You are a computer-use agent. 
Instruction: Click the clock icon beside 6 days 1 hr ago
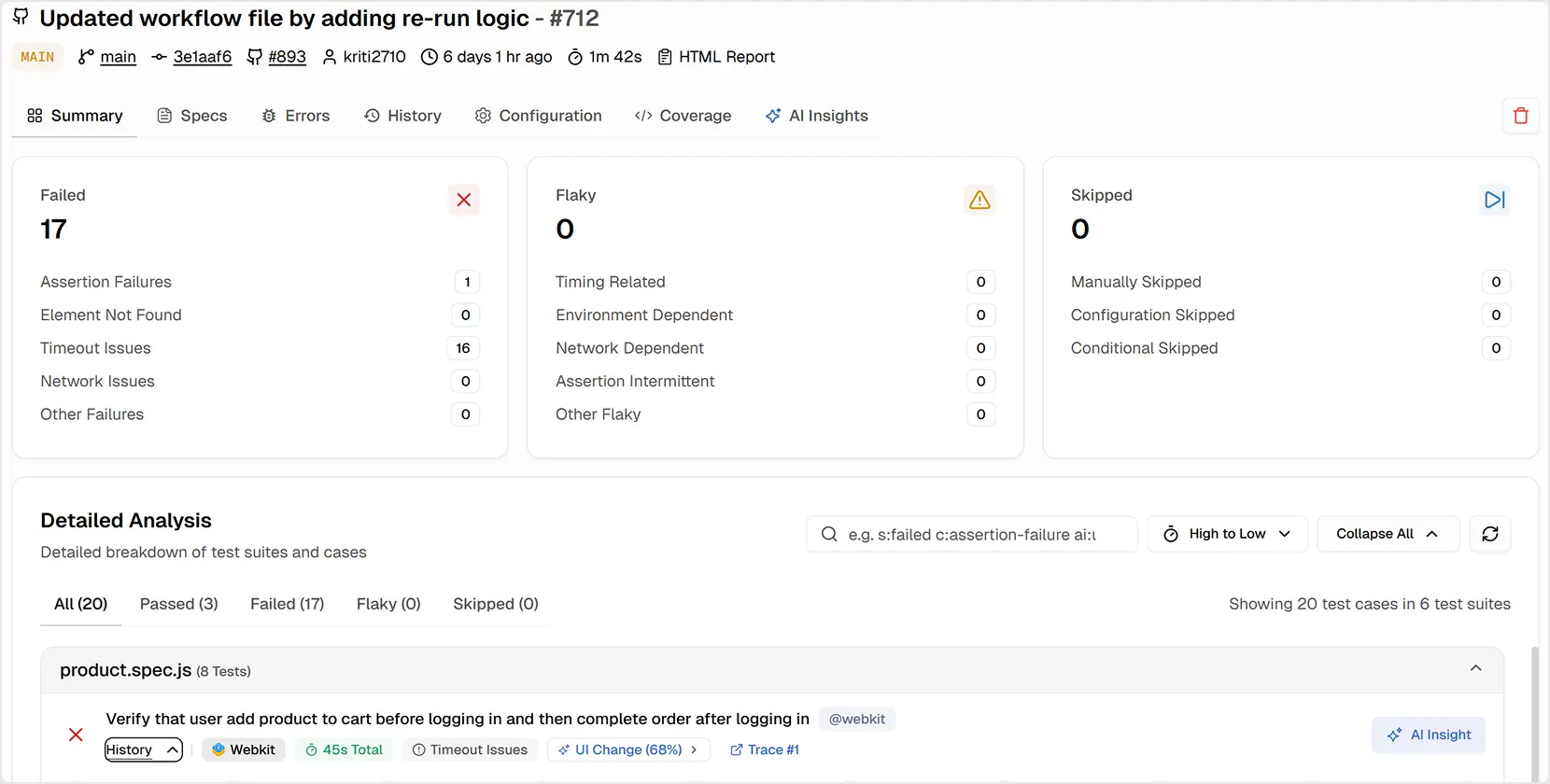coord(430,57)
